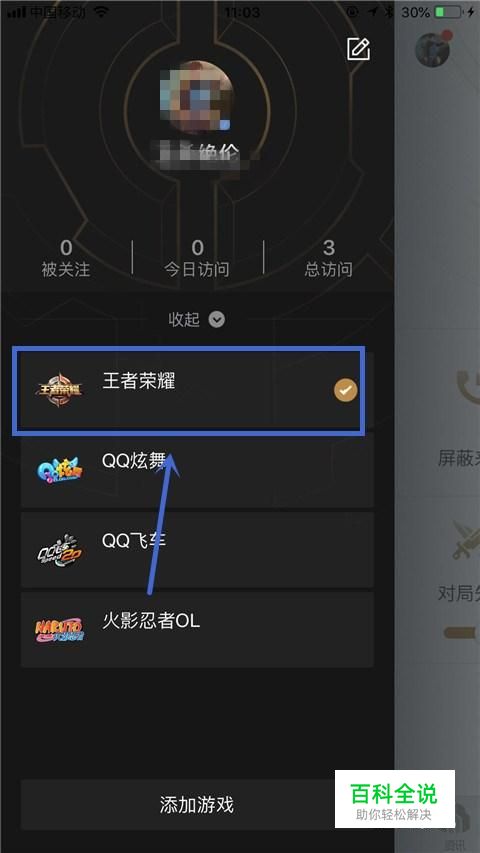
Task: Tap the edit profile pencil icon
Action: point(359,50)
